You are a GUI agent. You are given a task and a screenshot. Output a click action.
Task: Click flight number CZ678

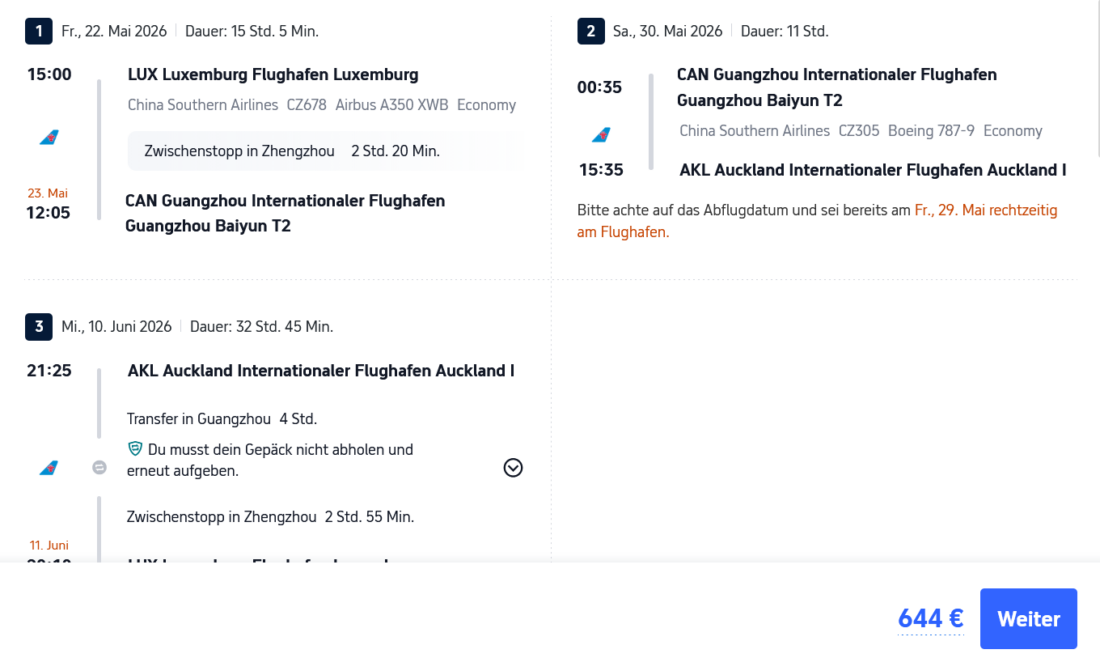[306, 105]
